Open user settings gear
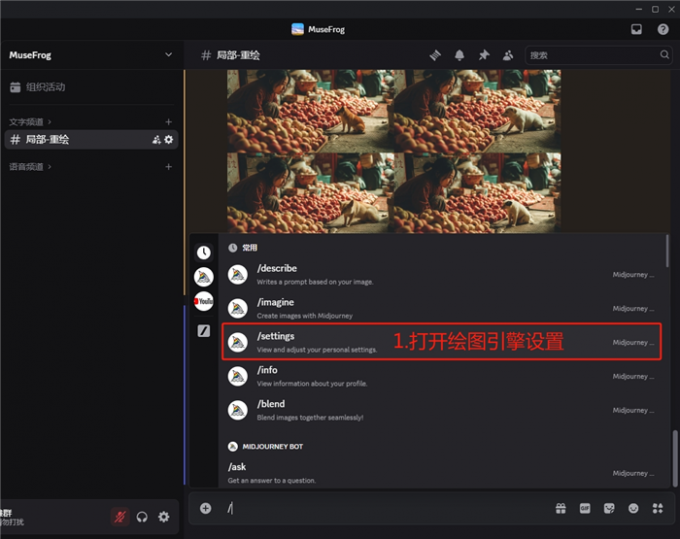Screen dimensions: 680x539 tap(163, 516)
